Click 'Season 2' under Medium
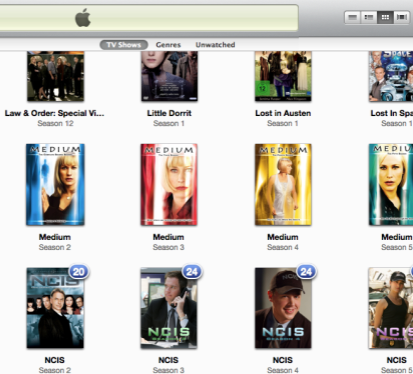Viewport: 413px width, 374px height. (55, 247)
